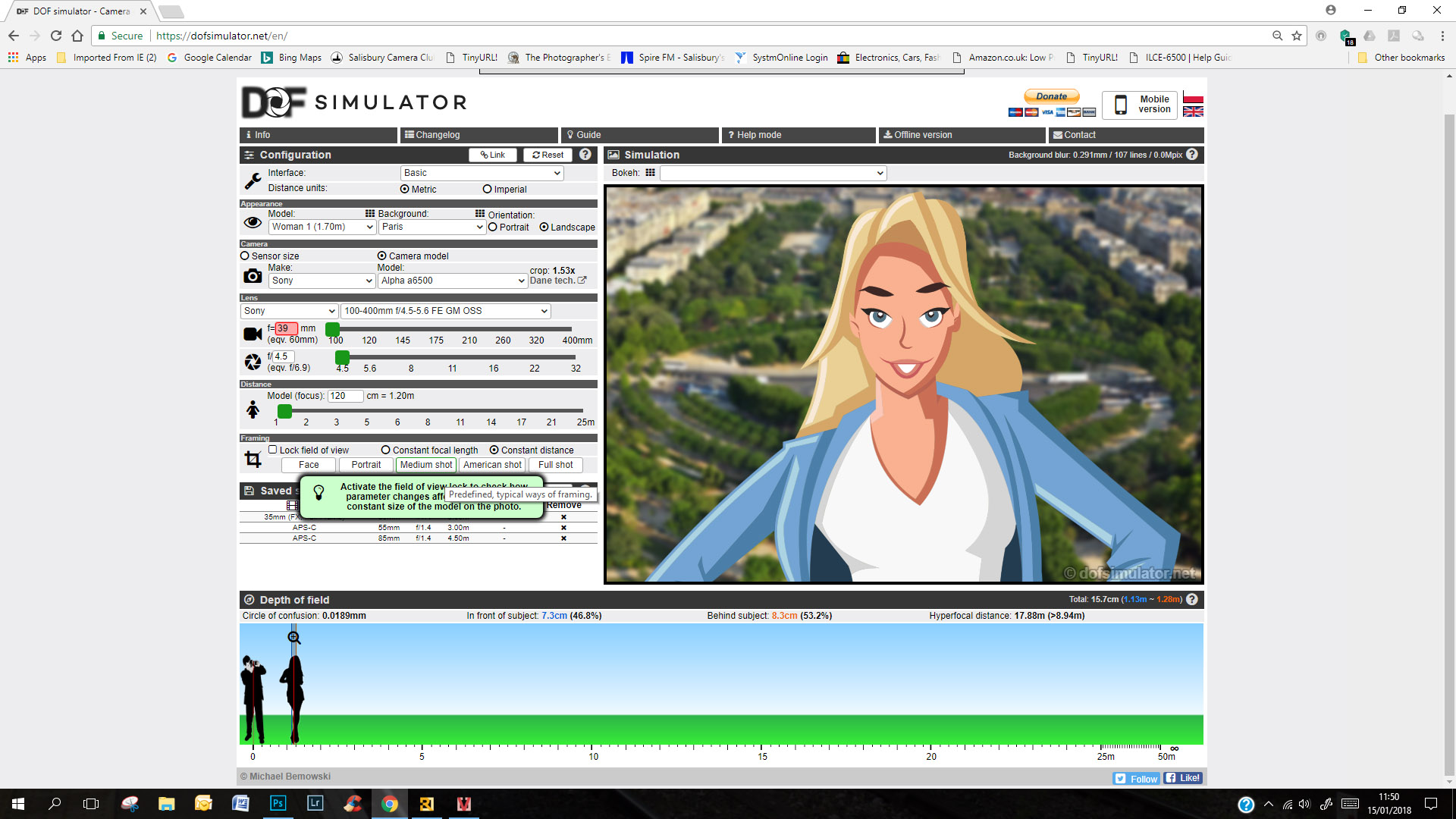Select Portrait orientation
Image resolution: width=1456 pixels, height=819 pixels.
(x=493, y=227)
